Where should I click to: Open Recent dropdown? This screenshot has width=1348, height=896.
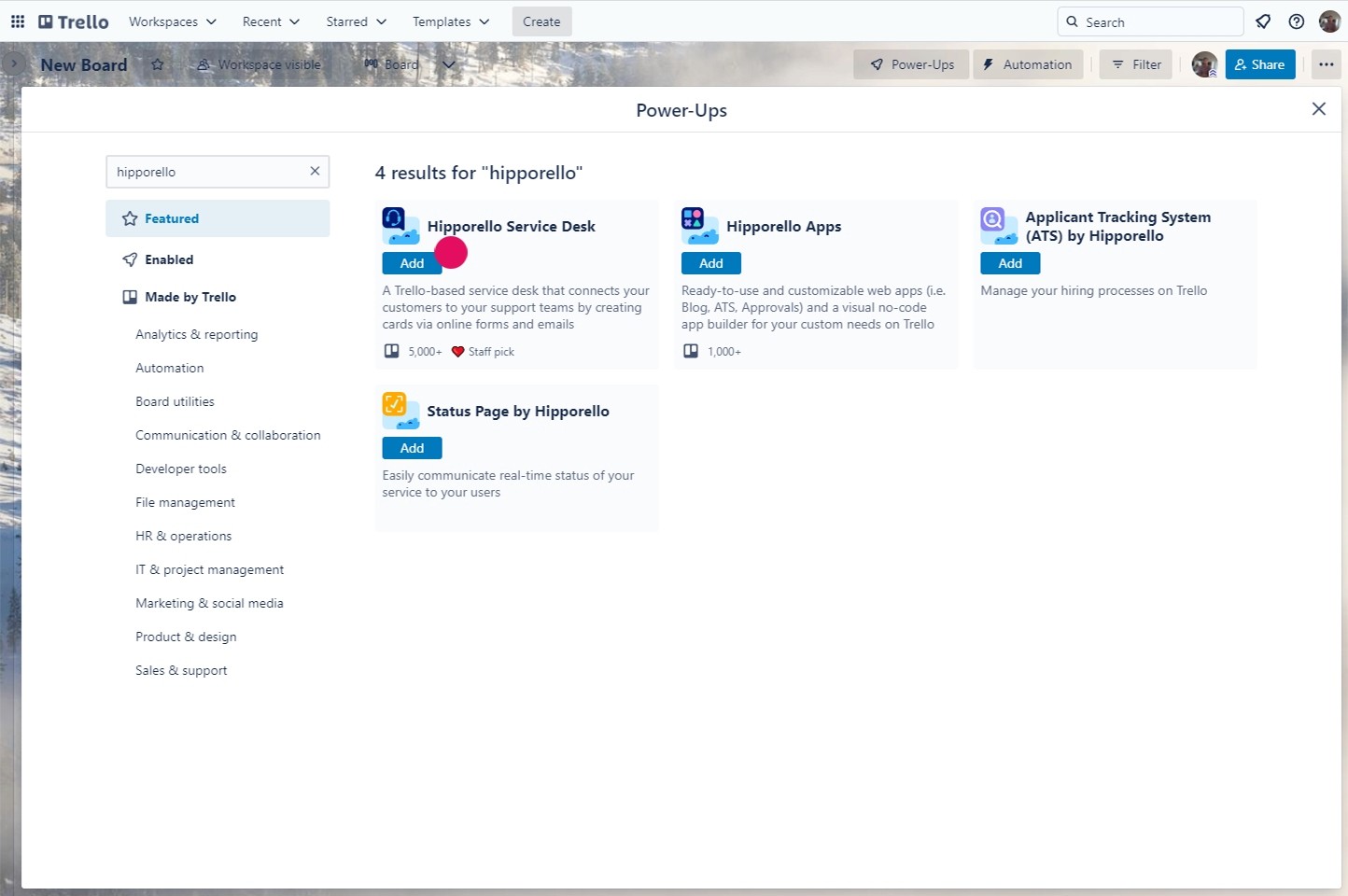(271, 21)
